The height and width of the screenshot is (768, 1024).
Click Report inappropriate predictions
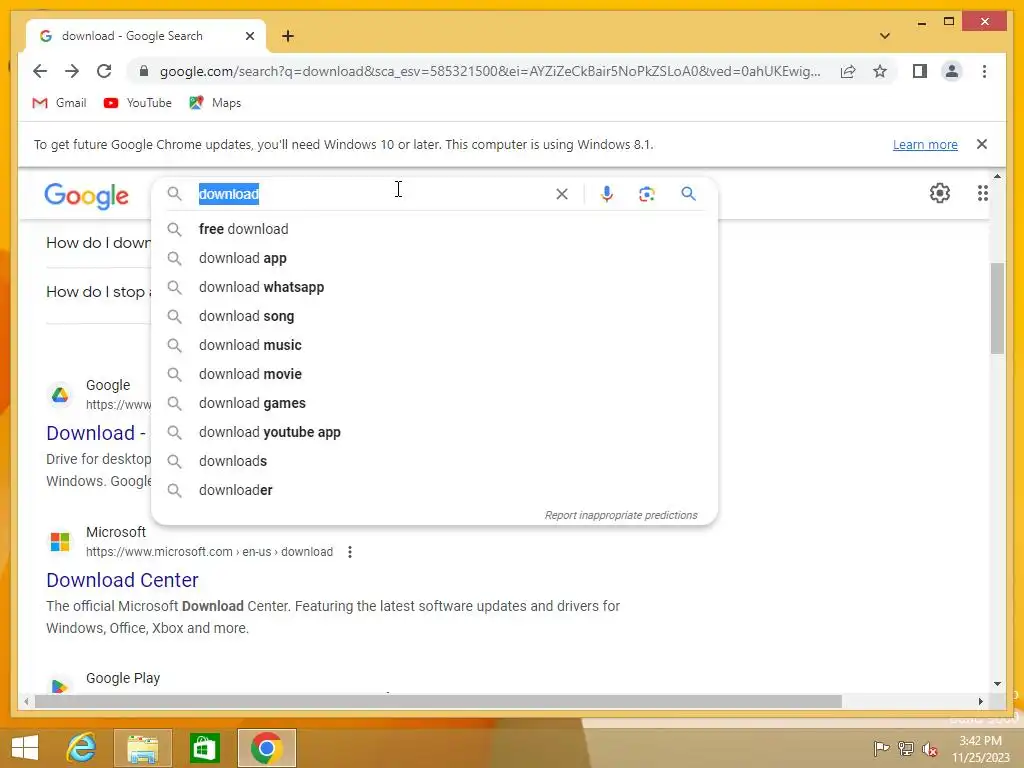click(x=621, y=515)
